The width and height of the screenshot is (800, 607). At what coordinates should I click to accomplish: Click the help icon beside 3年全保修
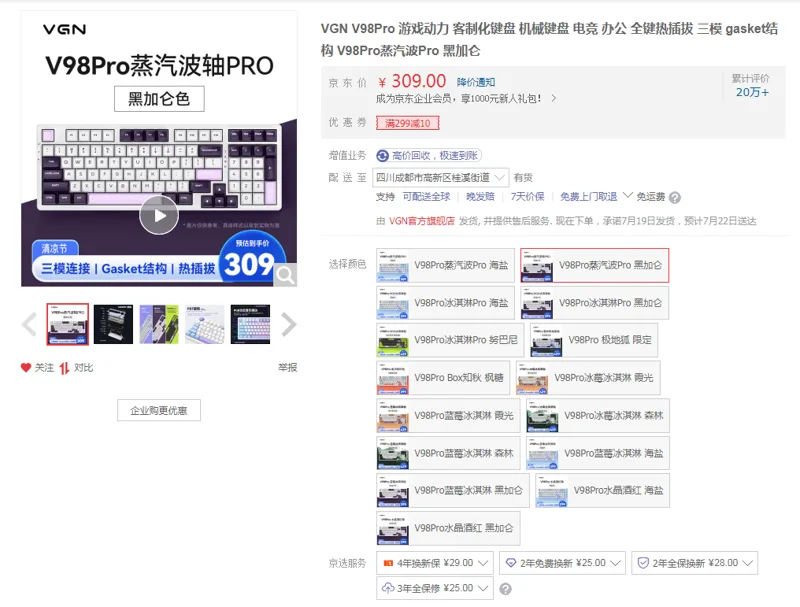505,589
